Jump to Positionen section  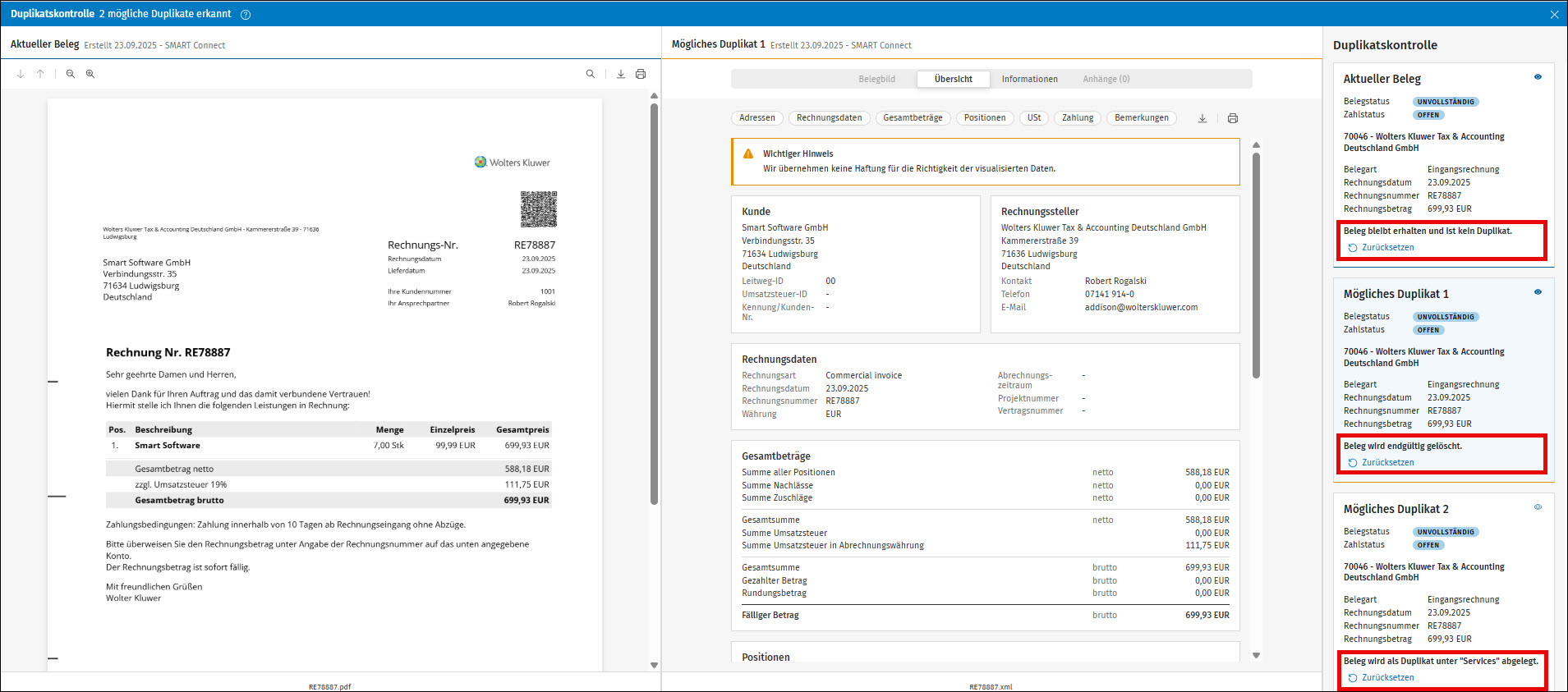(x=985, y=118)
